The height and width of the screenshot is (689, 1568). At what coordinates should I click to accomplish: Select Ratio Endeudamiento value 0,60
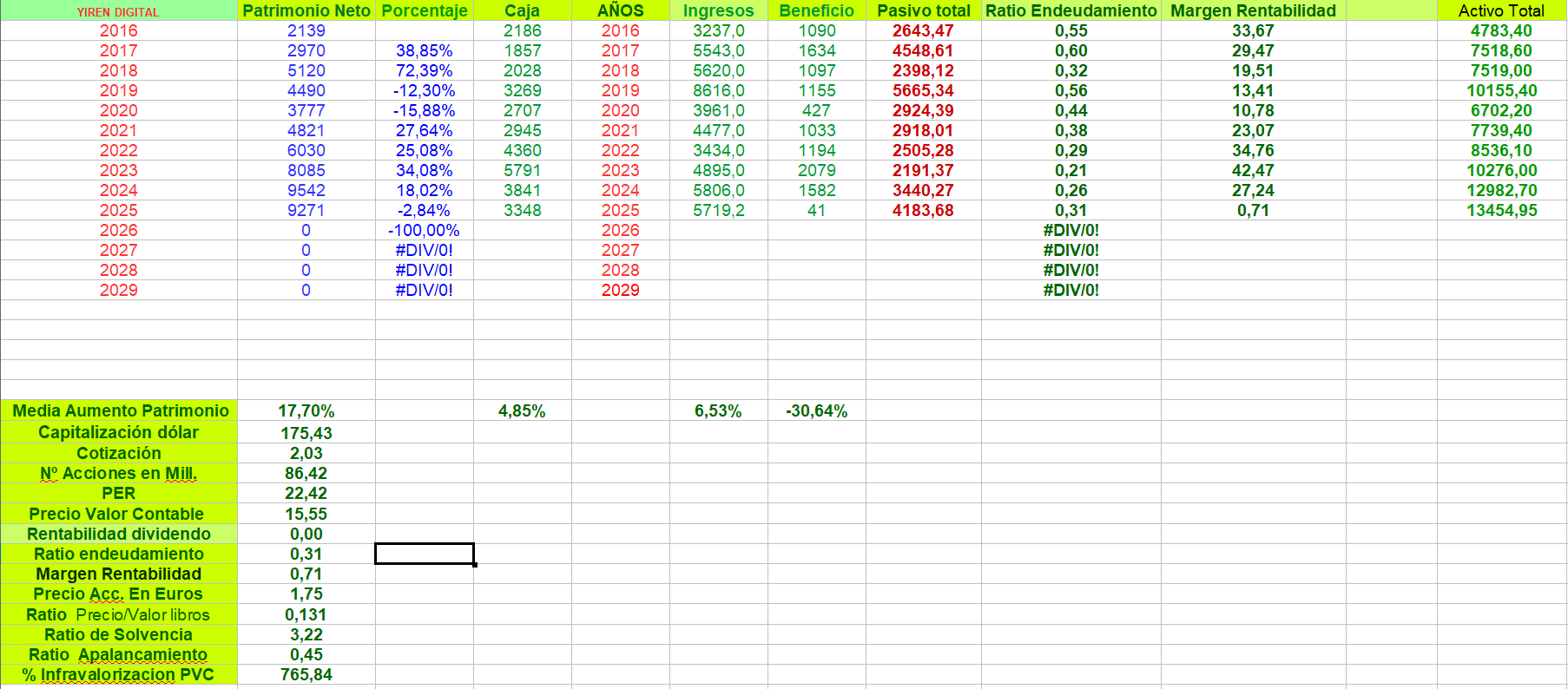click(x=1071, y=51)
